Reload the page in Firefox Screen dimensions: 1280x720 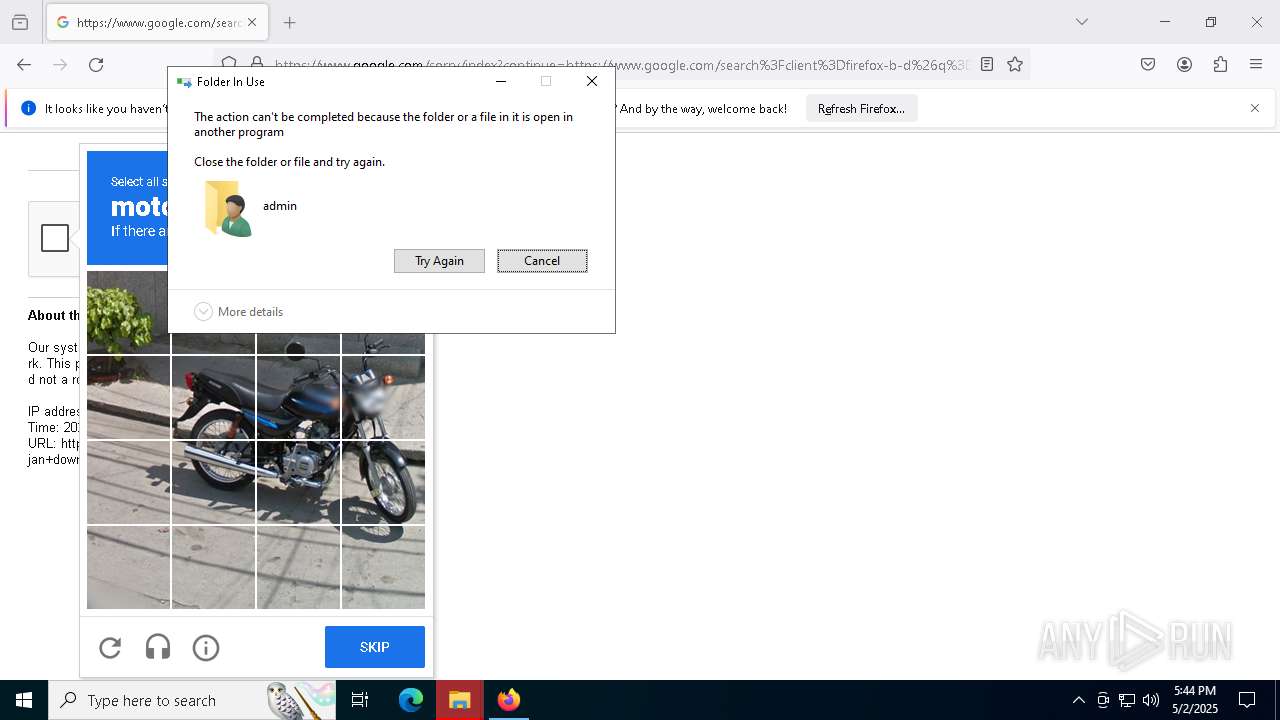96,65
